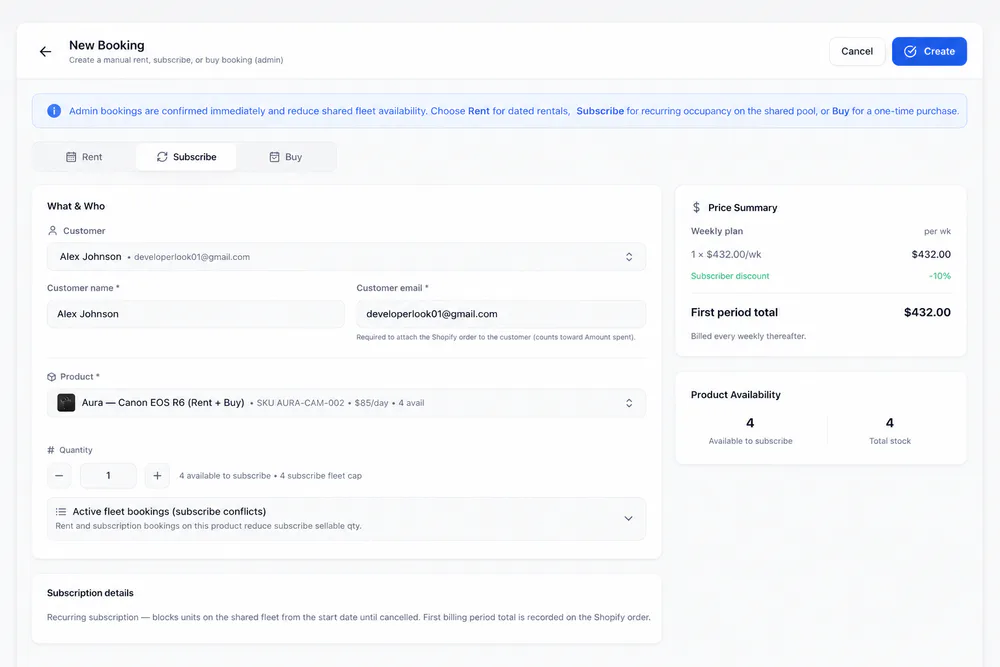Click '4 available to subscribe' quantity hint
This screenshot has width=1000, height=667.
225,476
